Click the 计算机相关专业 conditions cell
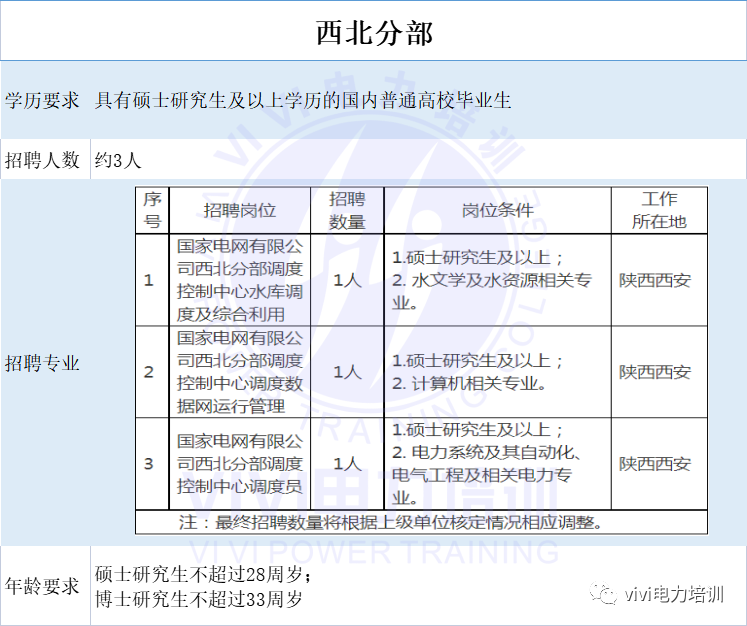 pos(498,372)
